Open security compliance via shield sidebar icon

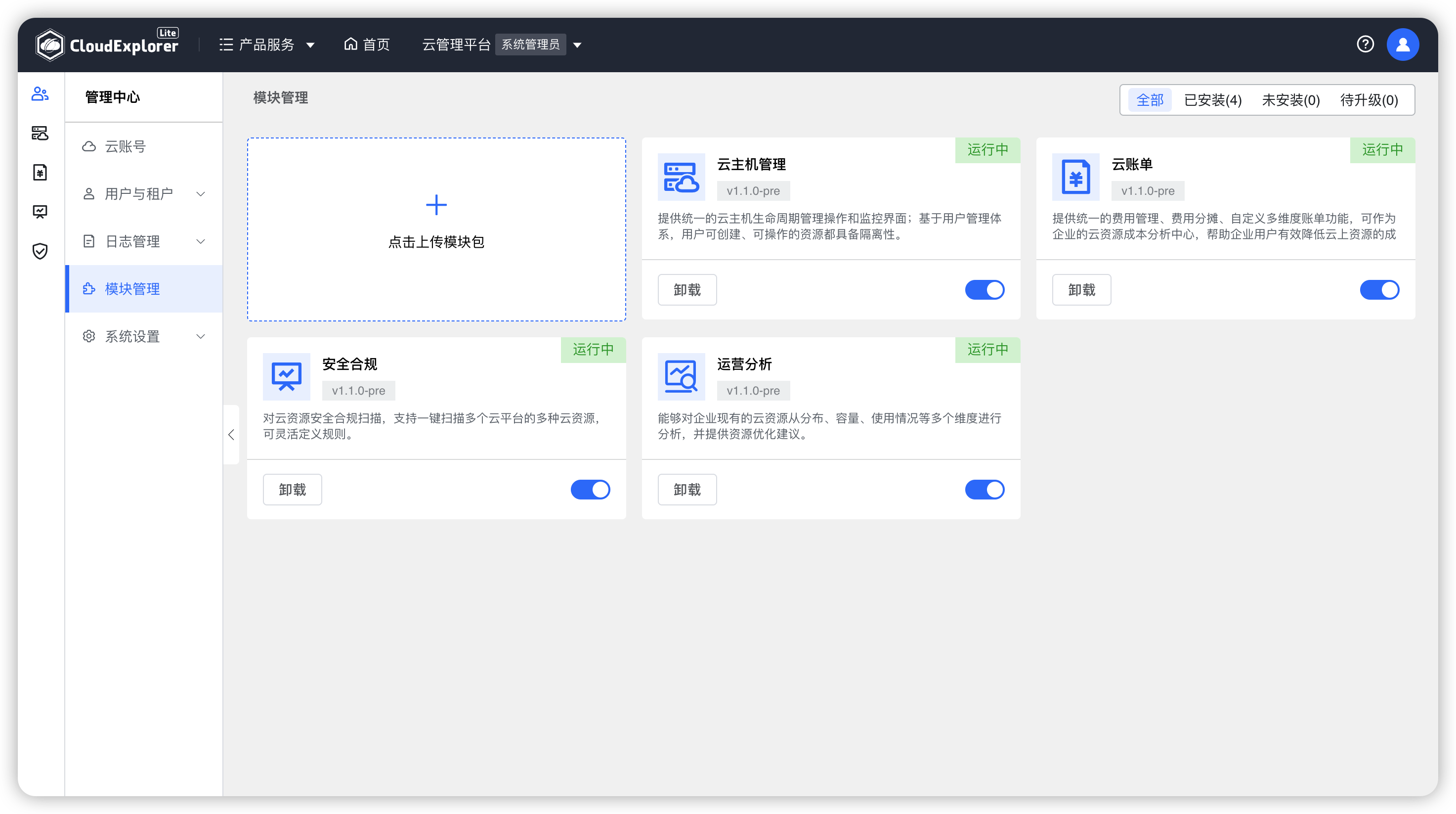[x=40, y=251]
